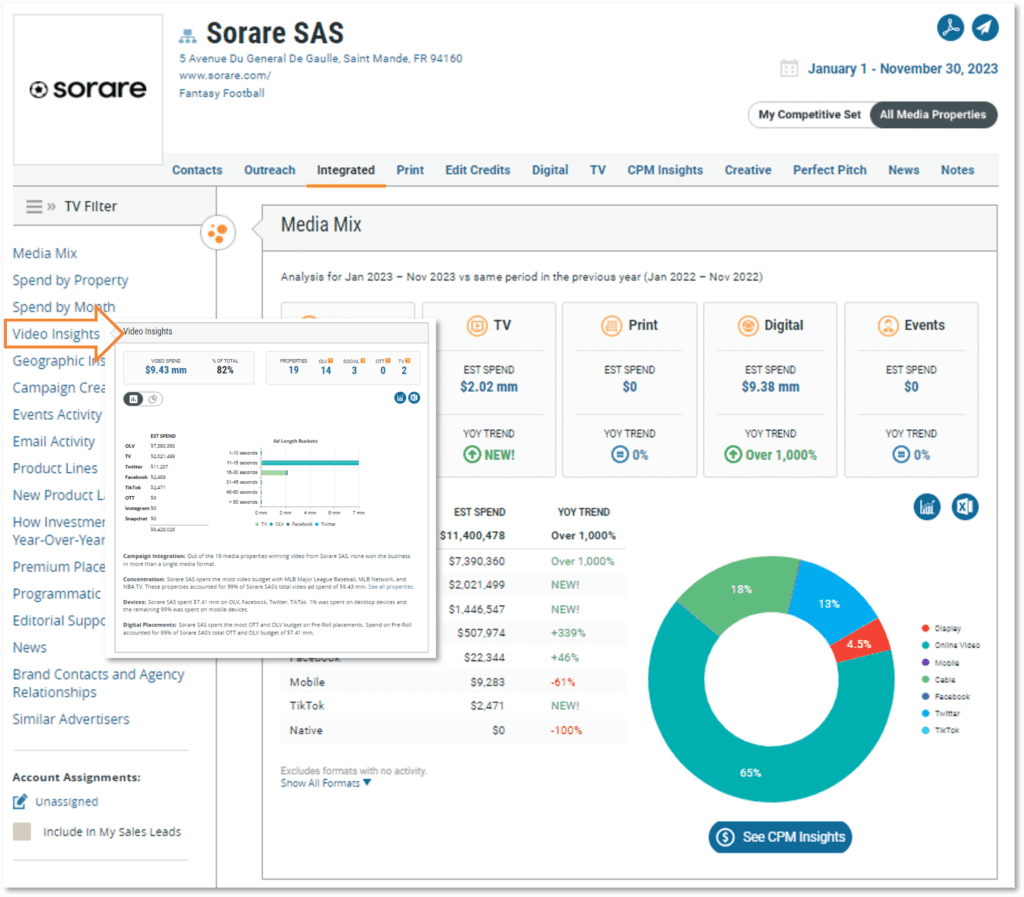Viewport: 1024px width, 897px height.
Task: Click the PDF export icon at top right
Action: 950,27
